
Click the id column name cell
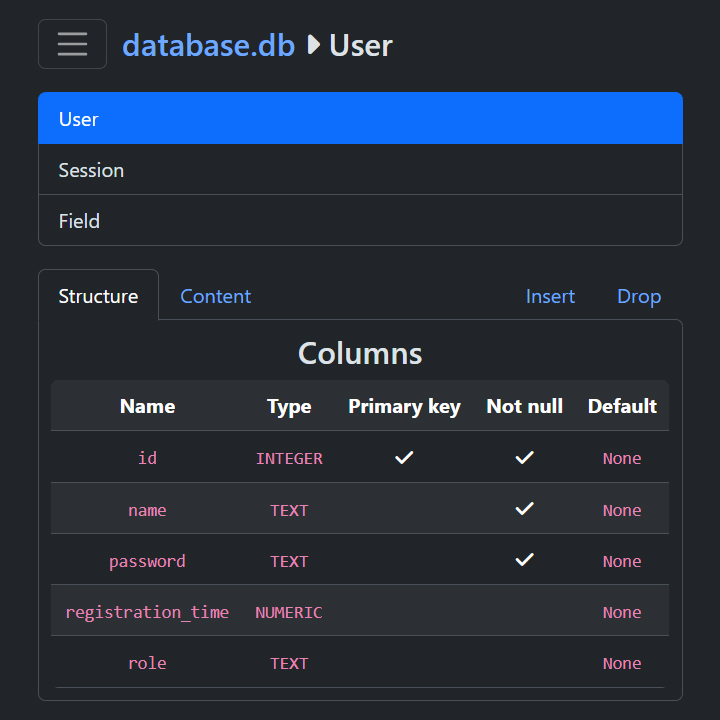[x=147, y=458]
